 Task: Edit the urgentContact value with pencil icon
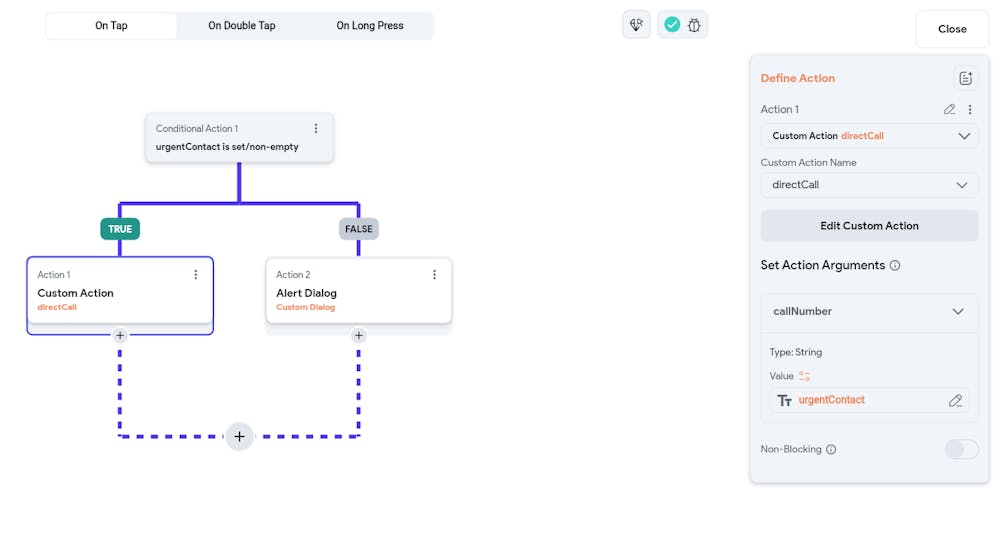click(x=955, y=400)
